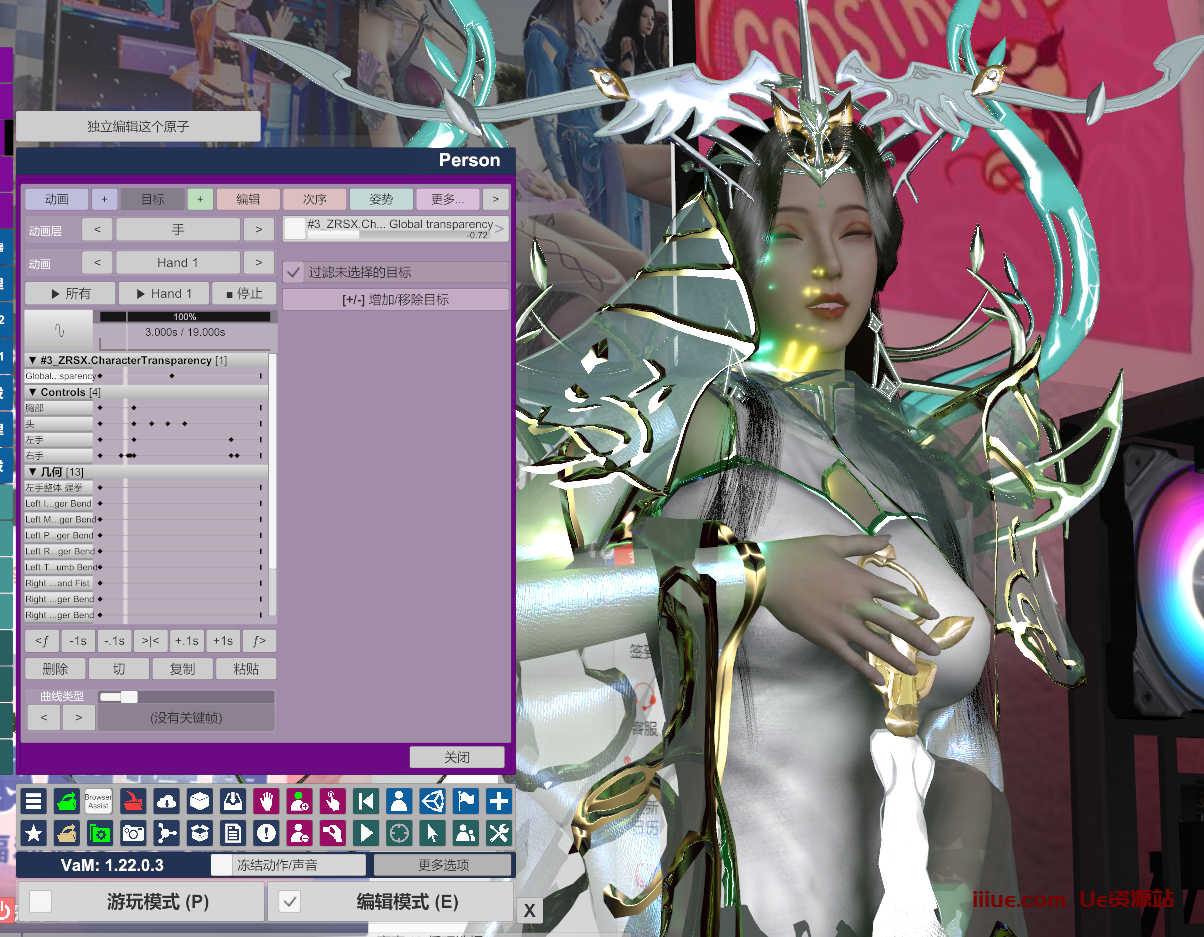
Task: Adjust the 曲线类型 curve type slider
Action: [x=128, y=696]
